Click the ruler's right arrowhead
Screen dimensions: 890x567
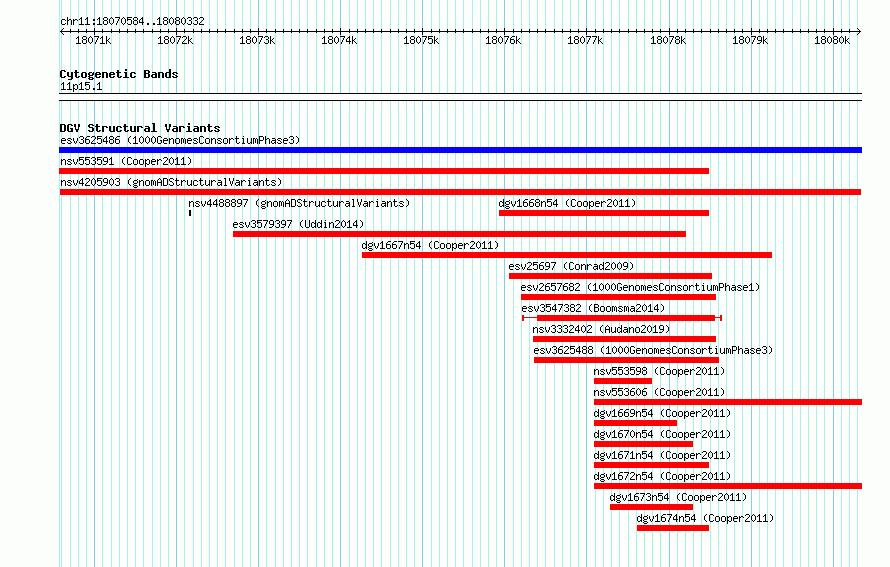tap(859, 32)
